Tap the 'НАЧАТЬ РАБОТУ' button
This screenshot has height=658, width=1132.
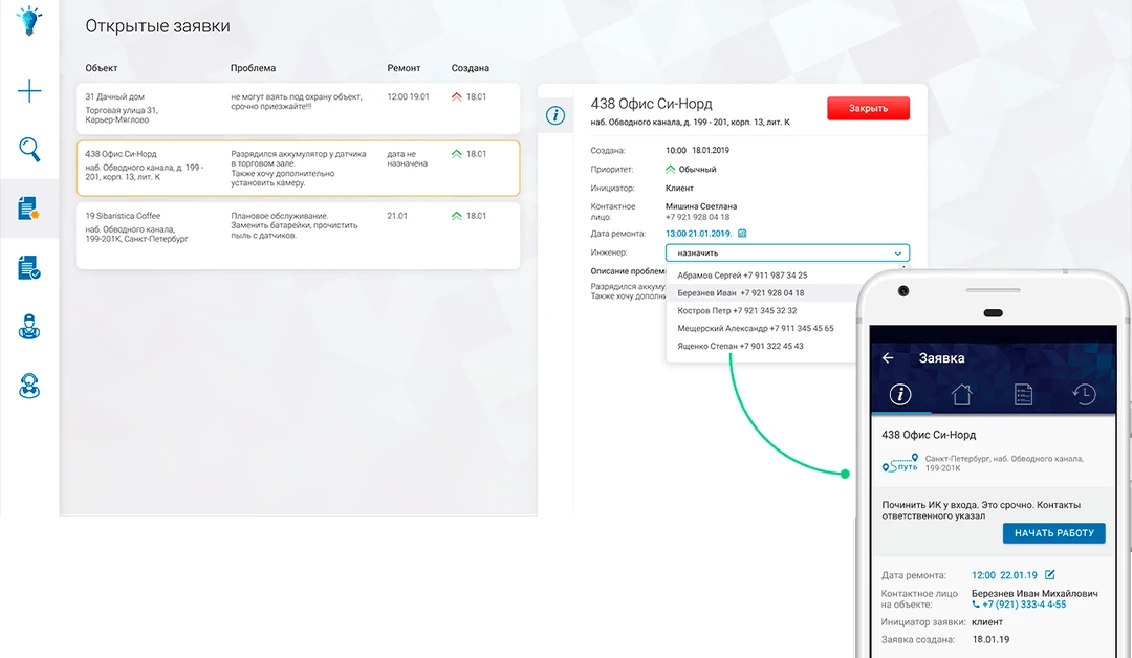(x=1054, y=533)
